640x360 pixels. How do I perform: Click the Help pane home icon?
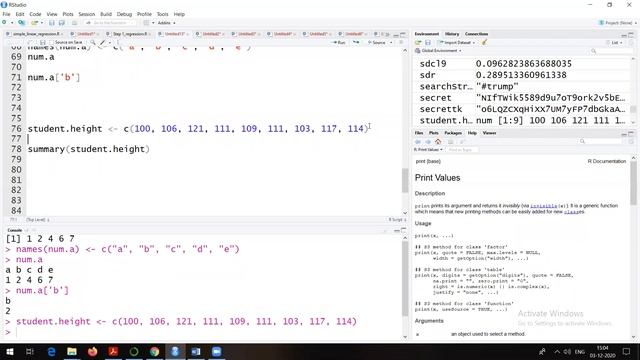pos(438,142)
